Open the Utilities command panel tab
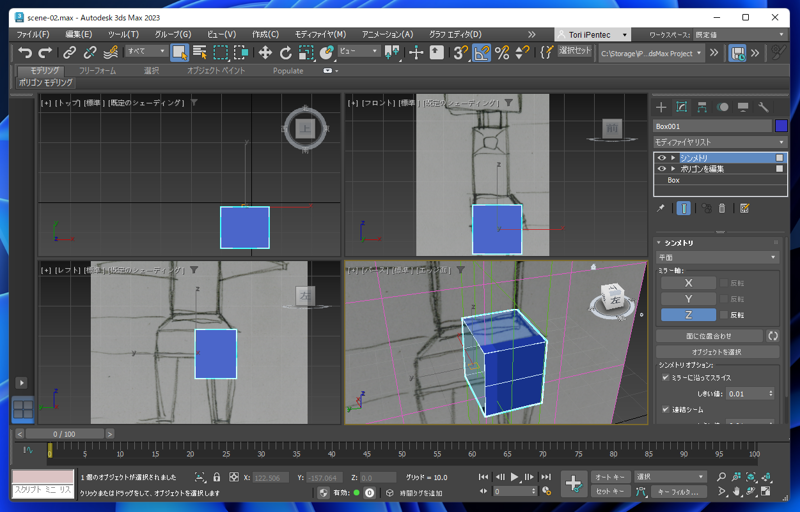The height and width of the screenshot is (512, 800). [763, 107]
